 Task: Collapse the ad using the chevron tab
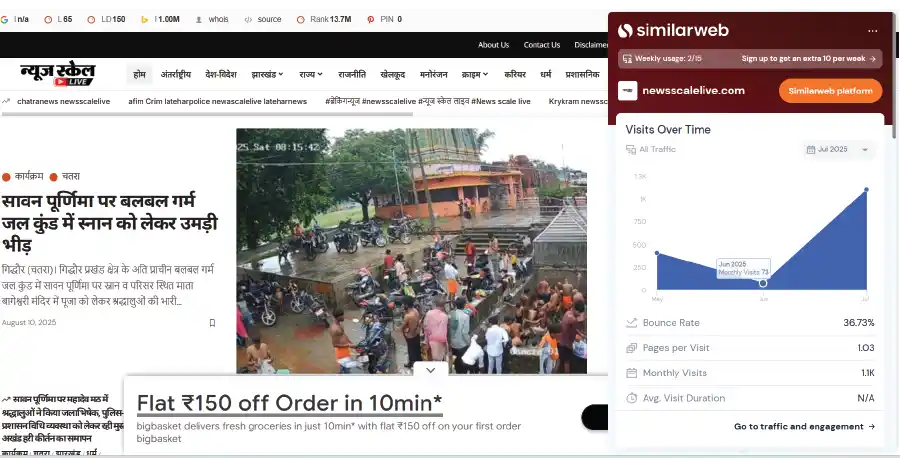click(x=430, y=370)
